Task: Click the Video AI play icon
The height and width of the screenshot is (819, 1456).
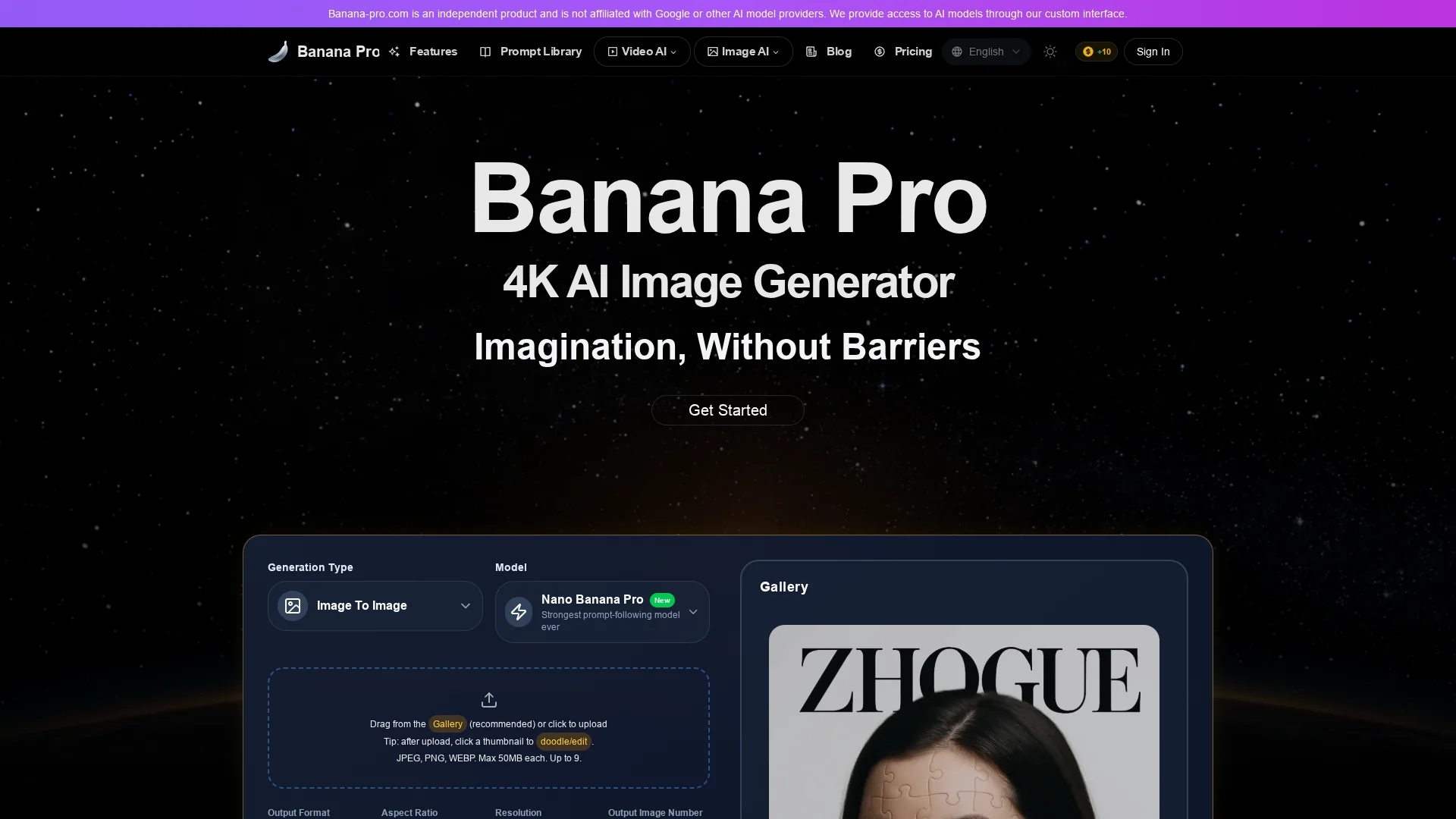Action: click(x=613, y=52)
